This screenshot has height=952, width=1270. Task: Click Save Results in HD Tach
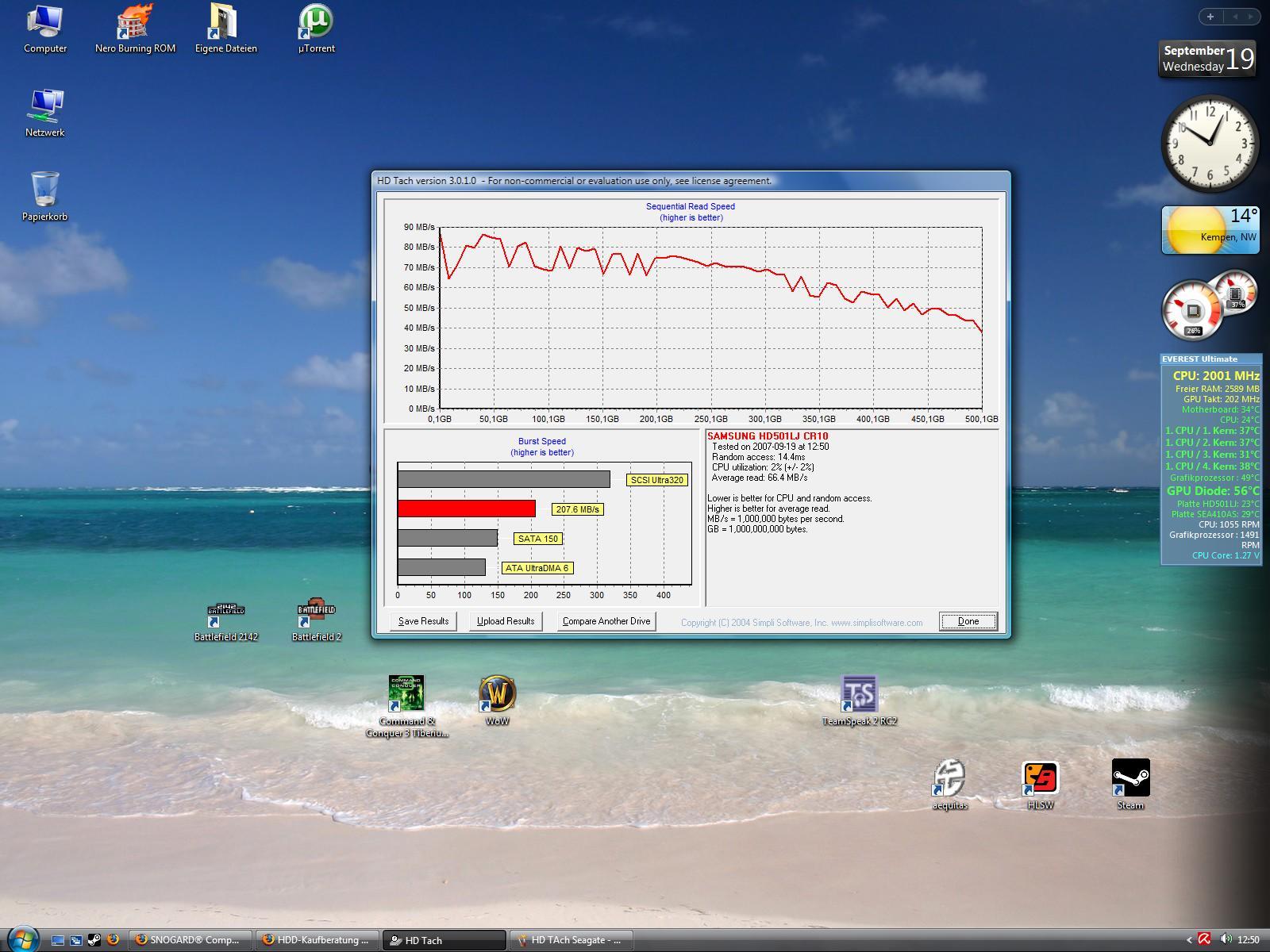tap(423, 621)
